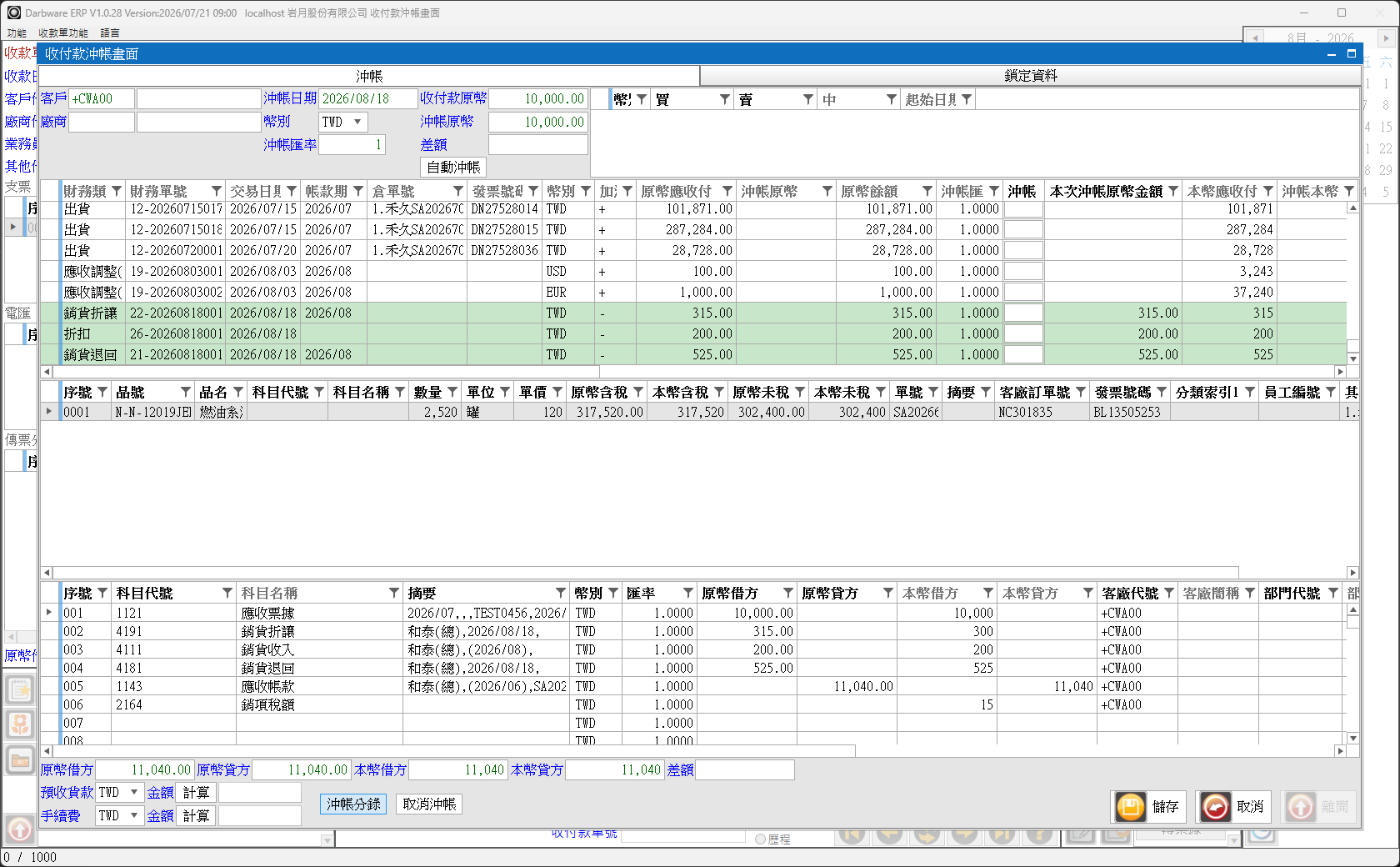
Task: Open the 本幣借方 column filter dropdown
Action: [988, 593]
